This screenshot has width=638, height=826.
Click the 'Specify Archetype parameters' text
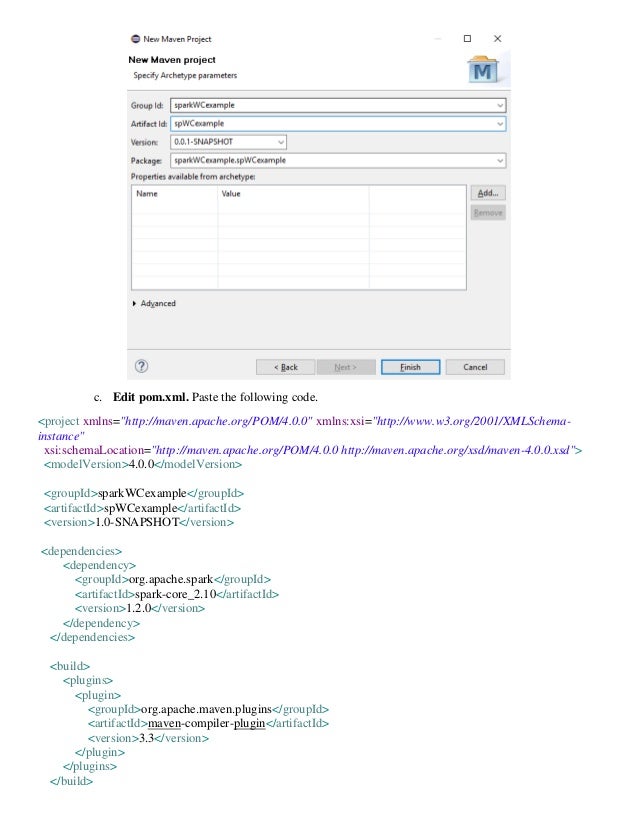pyautogui.click(x=185, y=75)
